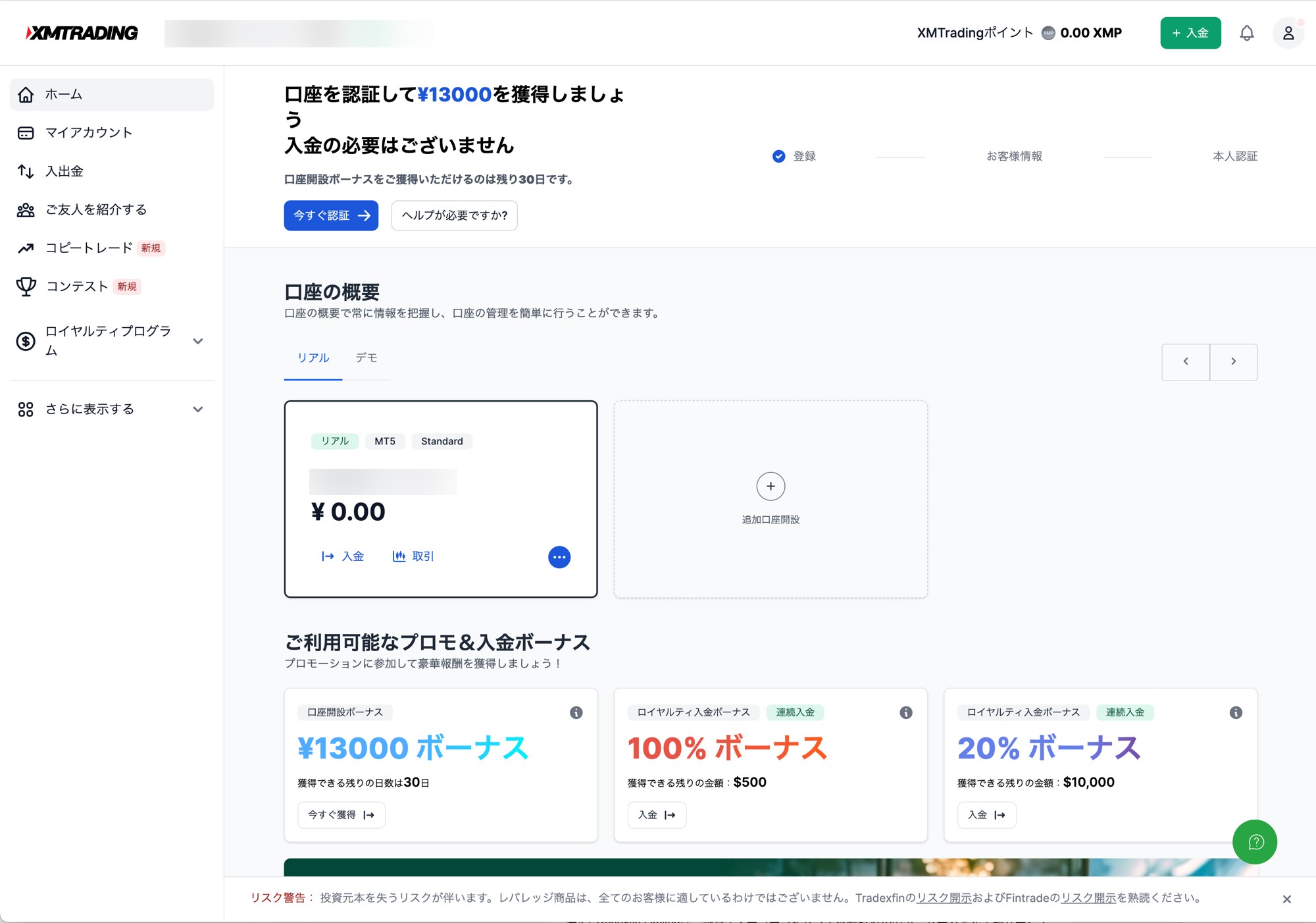Click the registration completed checkmark
This screenshot has width=1316, height=923.
click(778, 157)
